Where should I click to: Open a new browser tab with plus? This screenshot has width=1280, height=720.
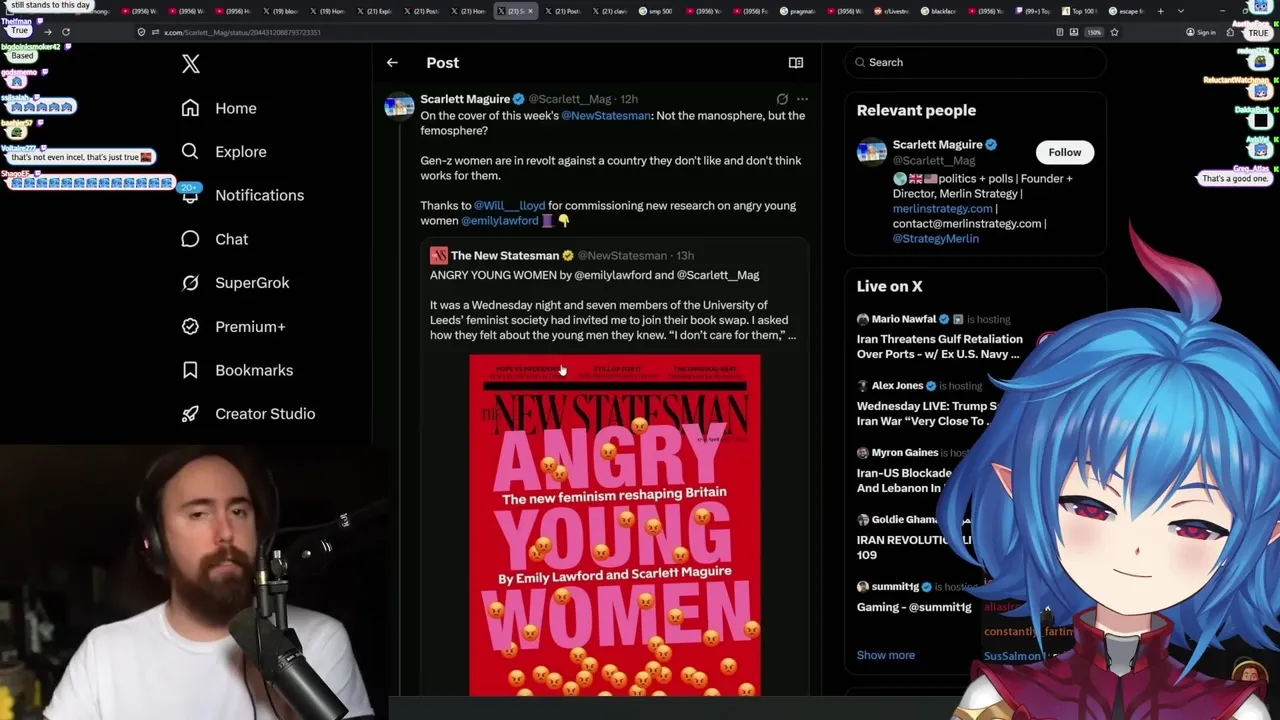1160,11
